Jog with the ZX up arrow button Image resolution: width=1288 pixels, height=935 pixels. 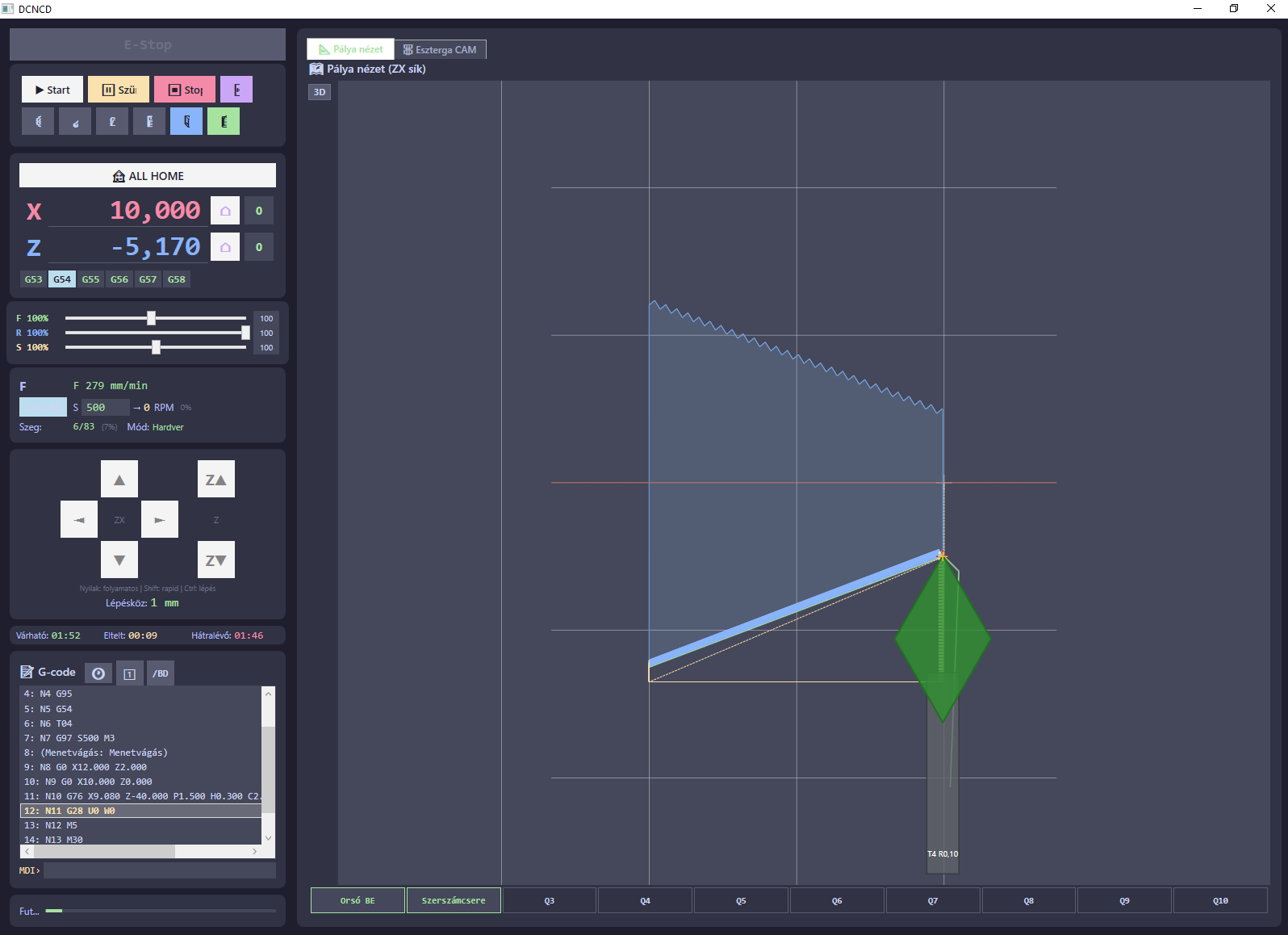click(119, 480)
